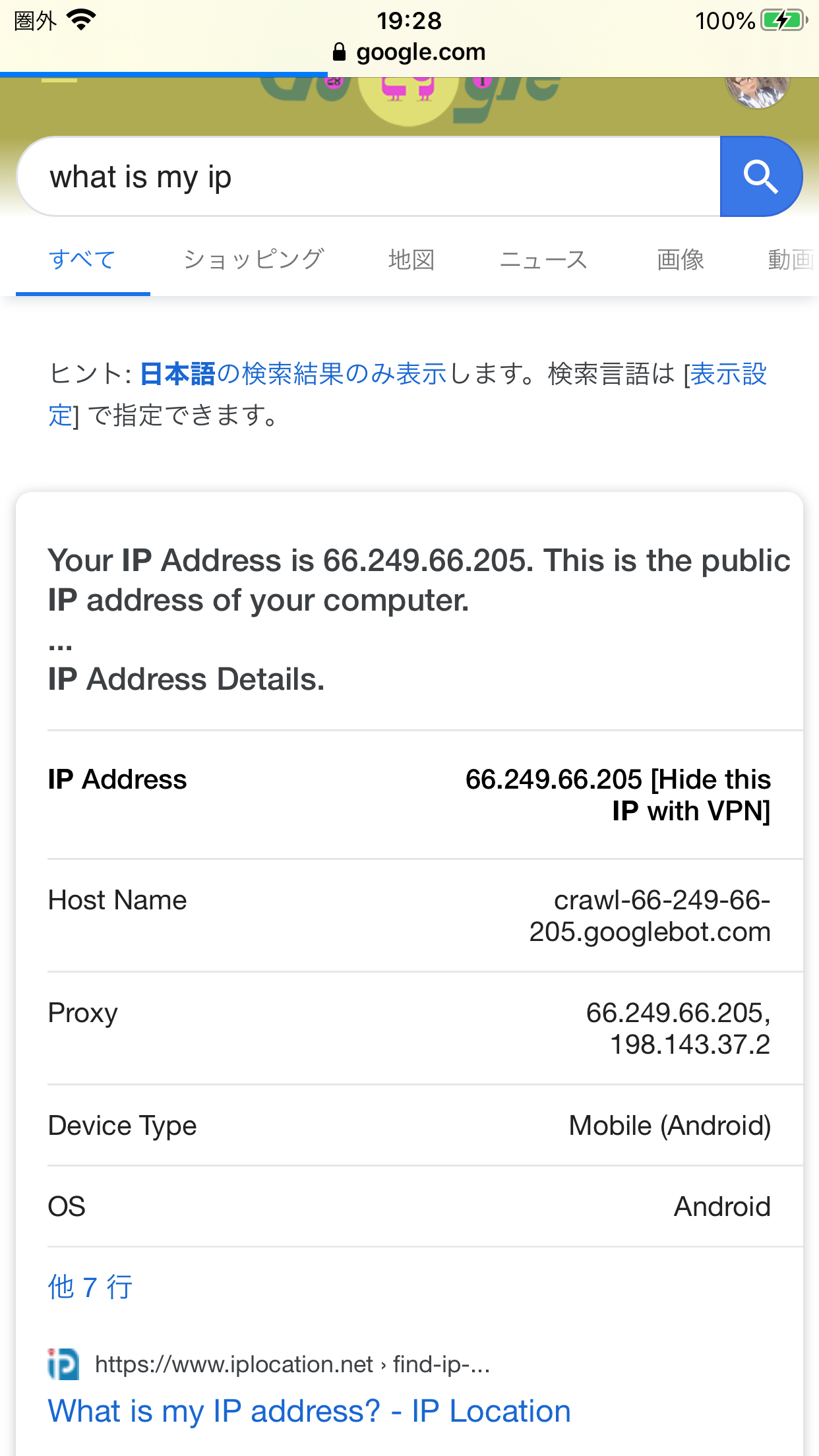Go to the ニュース tab
This screenshot has width=819, height=1456.
coord(543,260)
